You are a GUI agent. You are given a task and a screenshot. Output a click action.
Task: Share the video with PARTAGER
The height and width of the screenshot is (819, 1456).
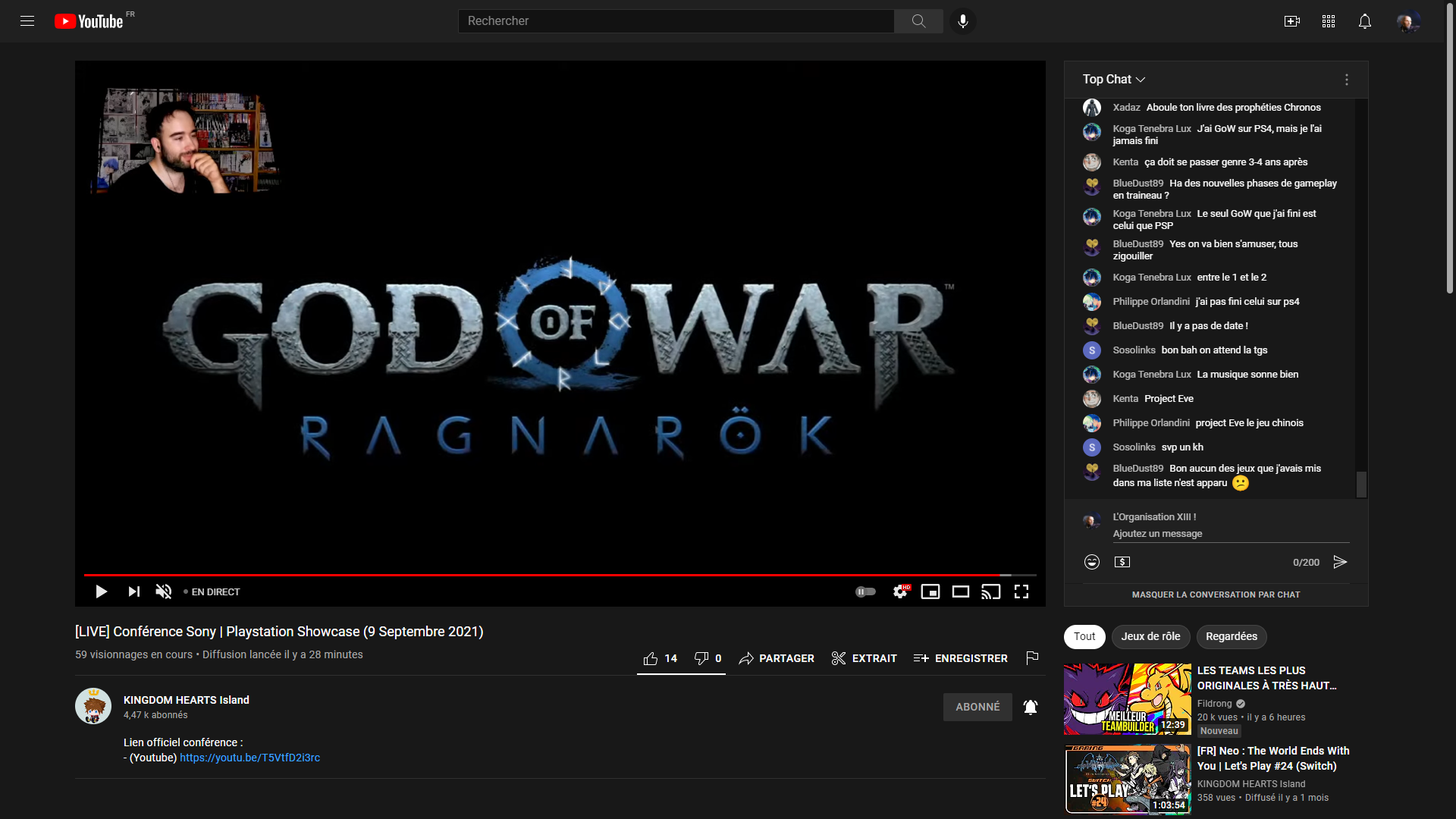tap(777, 658)
